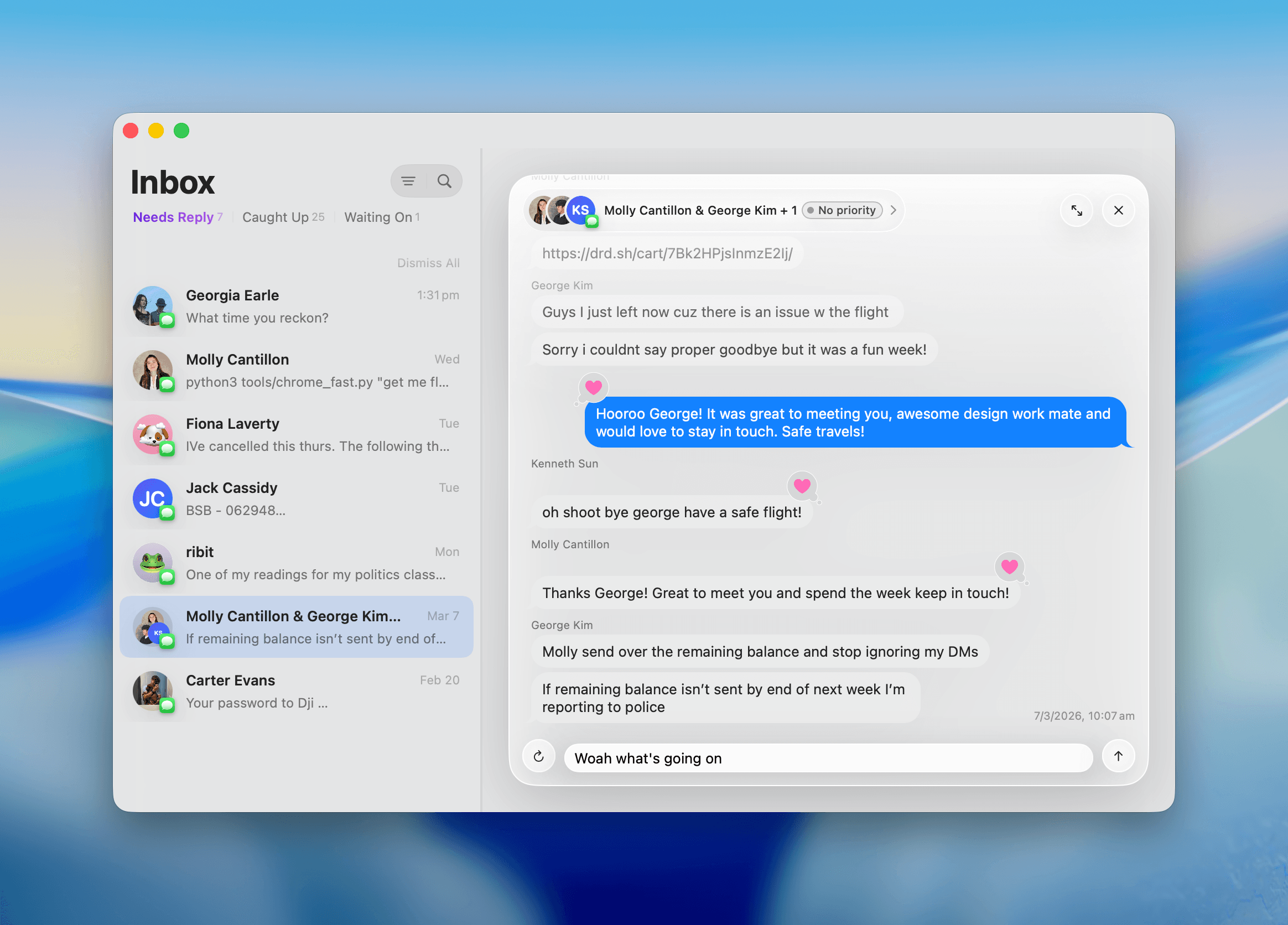Expand conversation to full screen with diagonal arrows icon
The height and width of the screenshot is (925, 1288).
point(1077,210)
